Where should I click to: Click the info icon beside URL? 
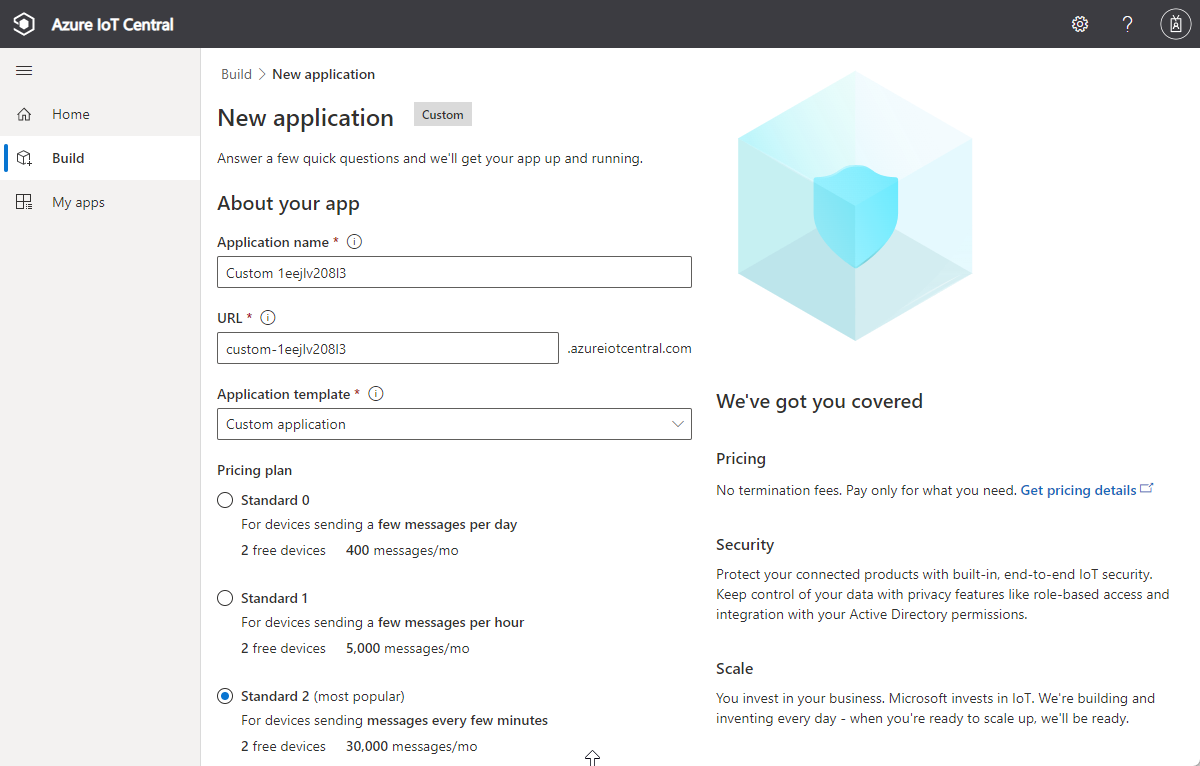click(x=268, y=318)
